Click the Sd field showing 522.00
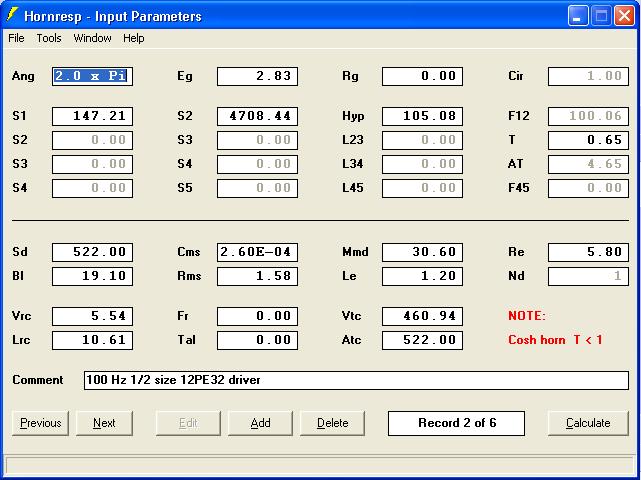The image size is (641, 480). tap(92, 252)
